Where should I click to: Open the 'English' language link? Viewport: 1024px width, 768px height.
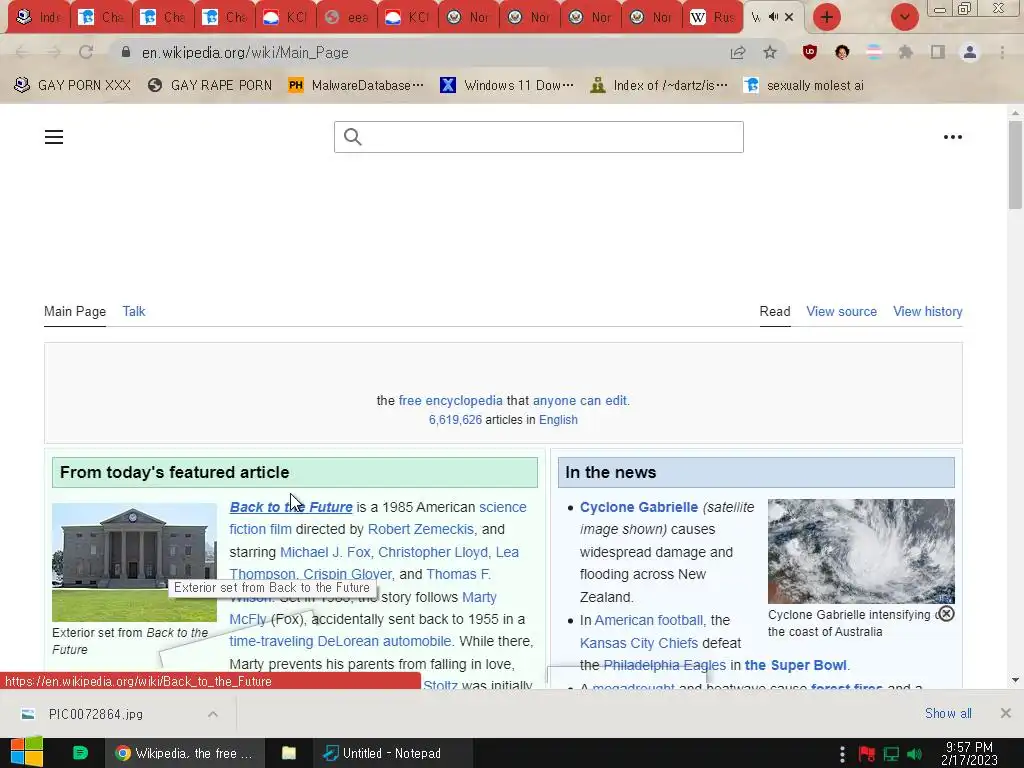tap(558, 419)
